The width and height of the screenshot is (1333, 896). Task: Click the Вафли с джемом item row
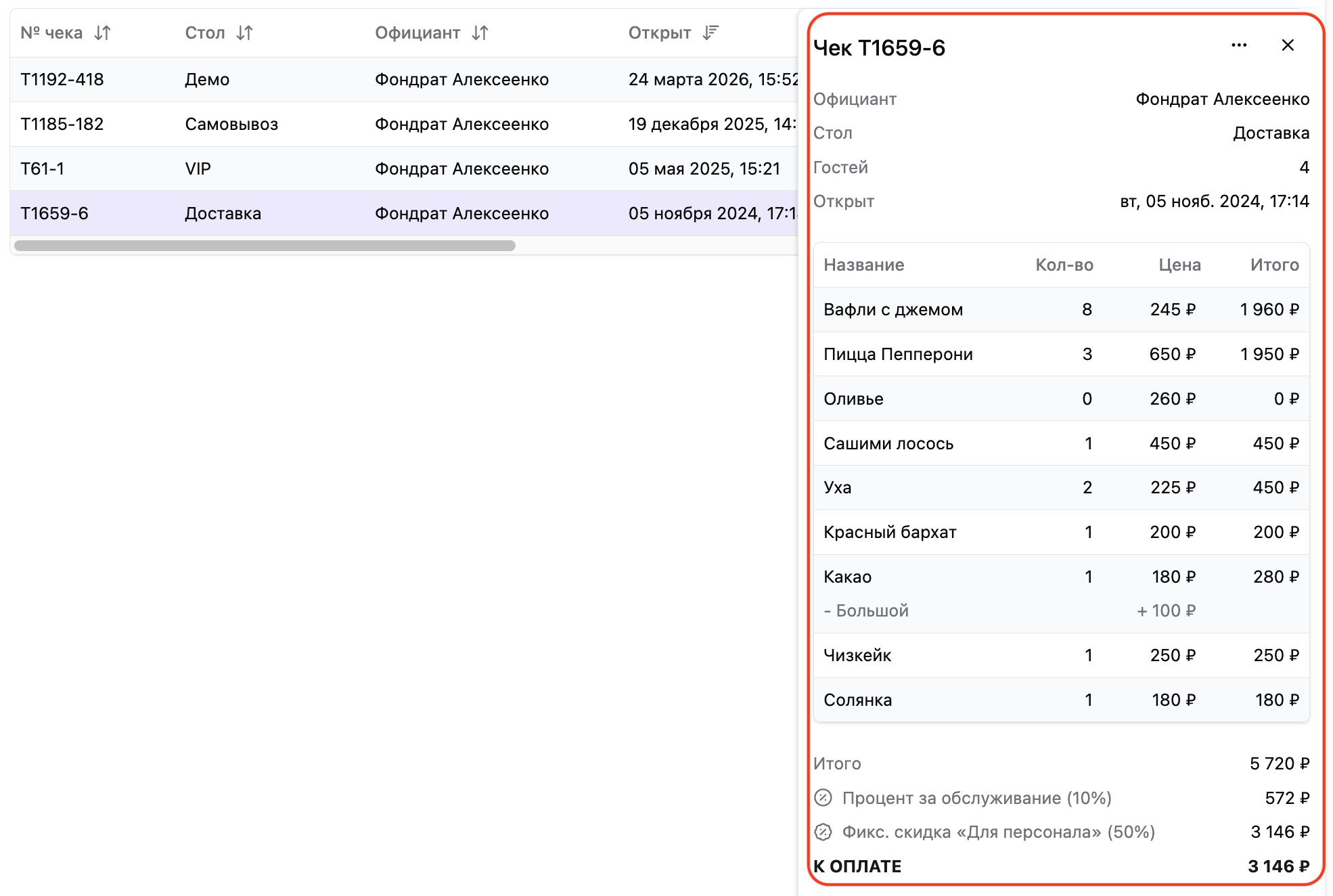(1061, 309)
